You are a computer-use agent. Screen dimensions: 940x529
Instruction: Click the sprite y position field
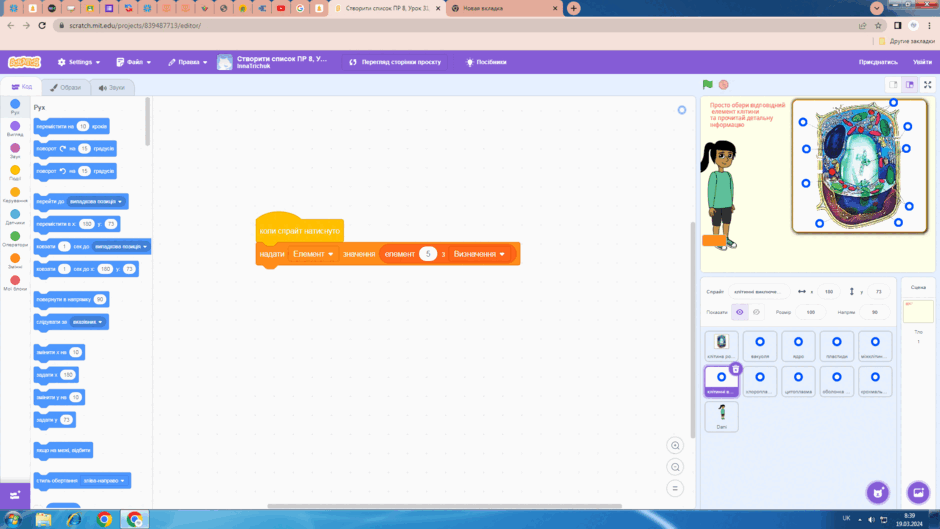[878, 291]
